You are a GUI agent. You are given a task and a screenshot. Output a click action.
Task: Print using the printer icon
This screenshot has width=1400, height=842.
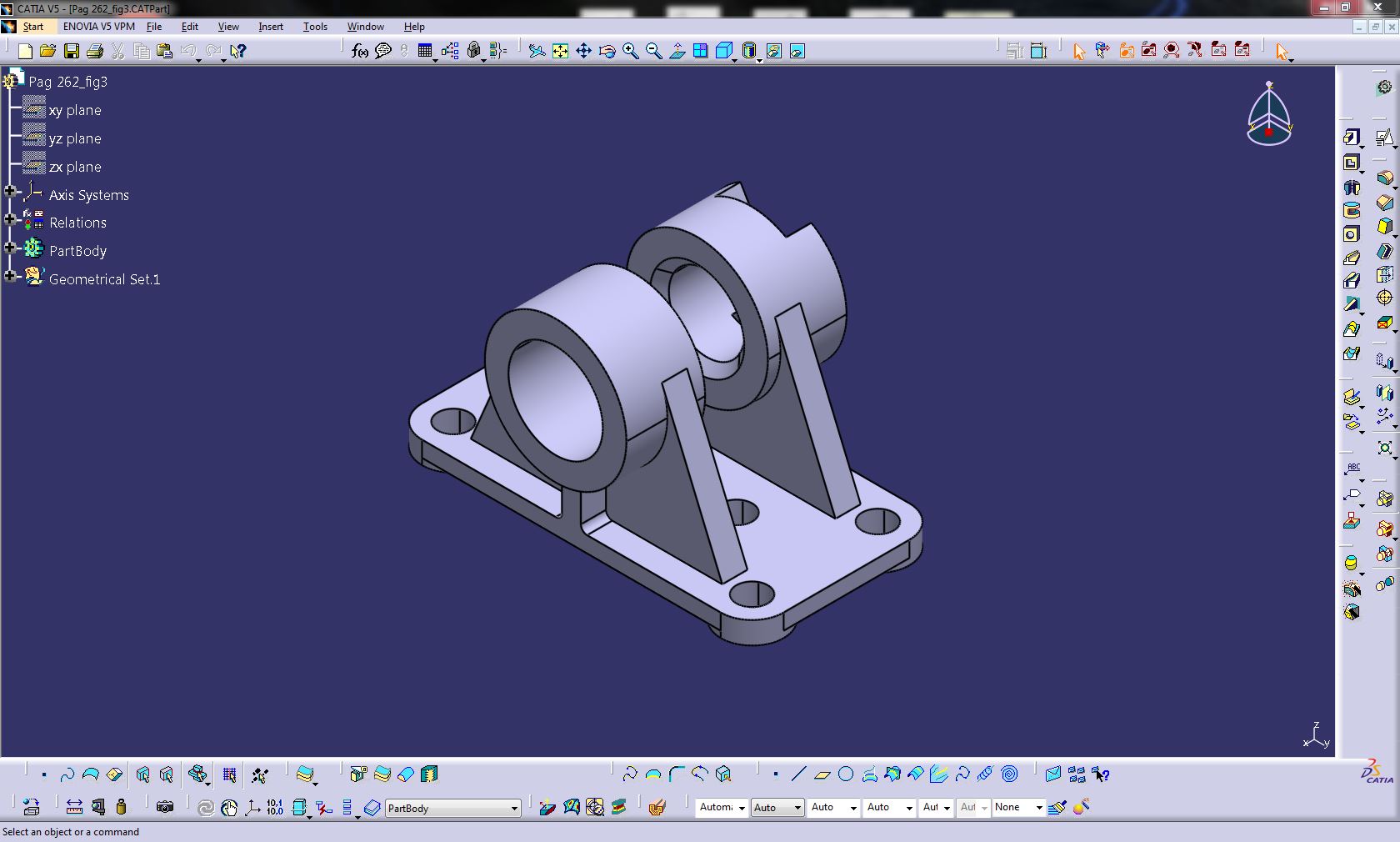(x=94, y=51)
